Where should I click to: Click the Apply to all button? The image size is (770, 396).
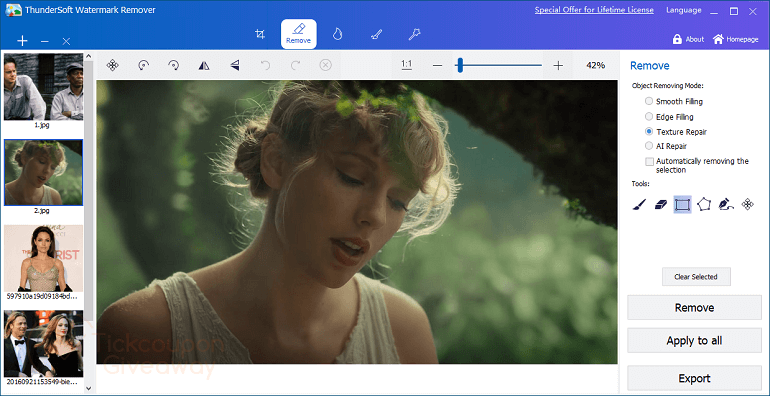pos(694,341)
